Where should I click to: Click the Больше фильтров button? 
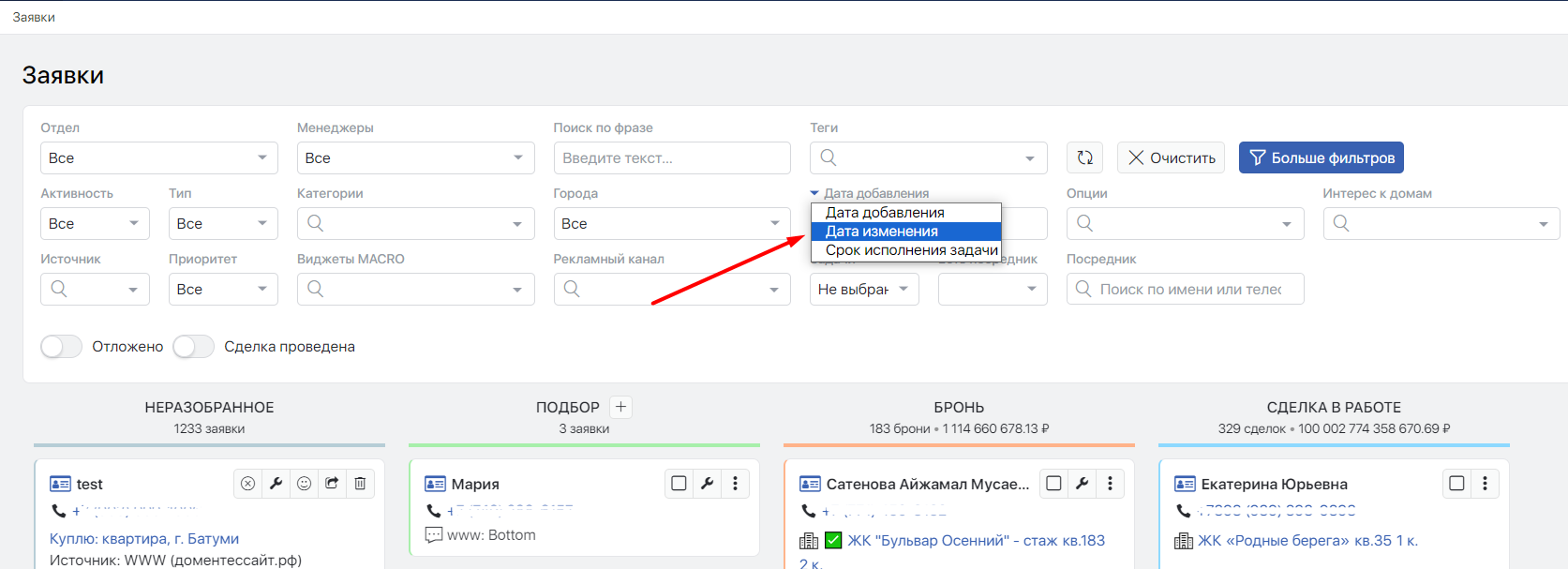point(1321,157)
